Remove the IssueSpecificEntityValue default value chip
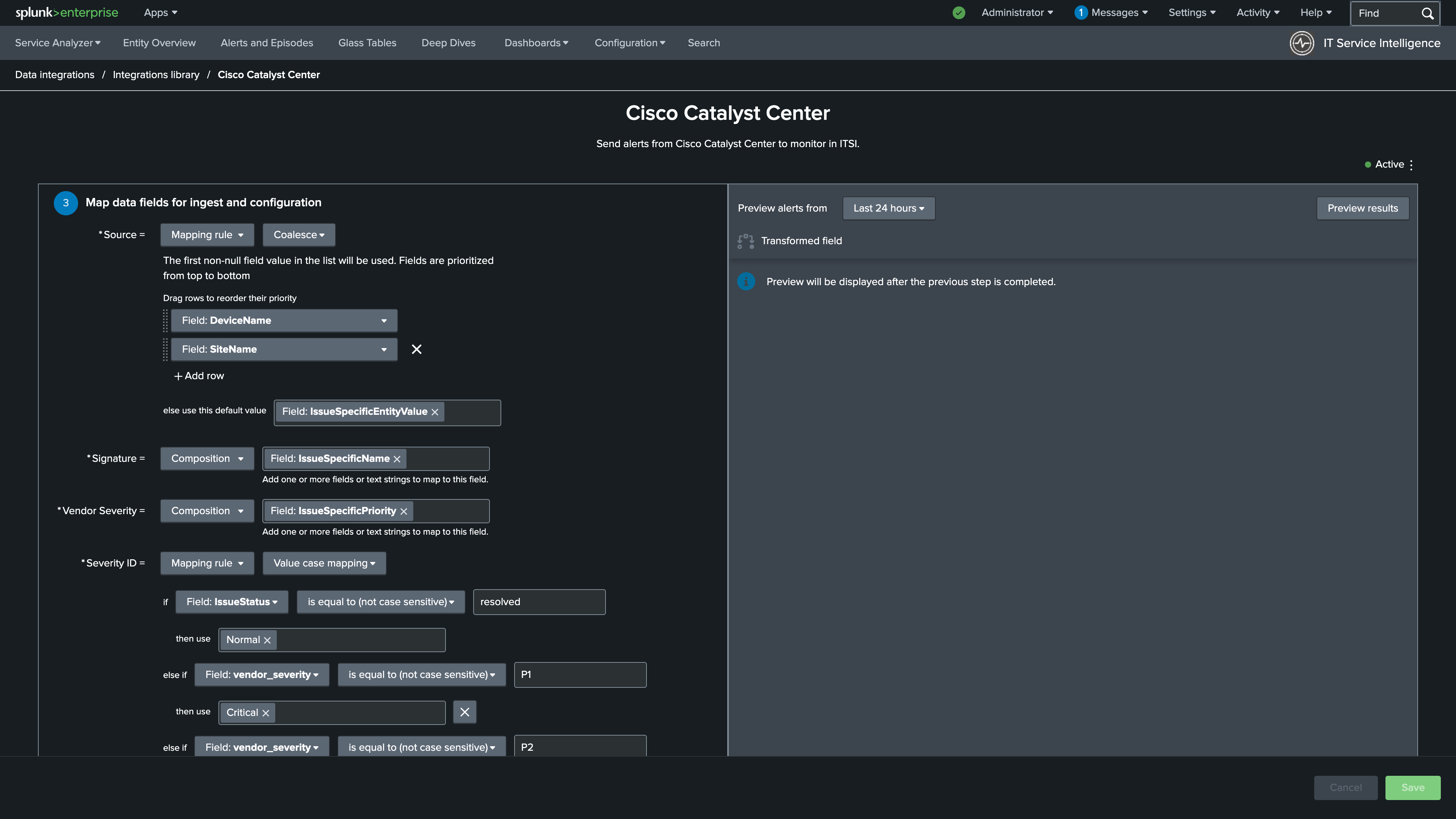 [435, 412]
